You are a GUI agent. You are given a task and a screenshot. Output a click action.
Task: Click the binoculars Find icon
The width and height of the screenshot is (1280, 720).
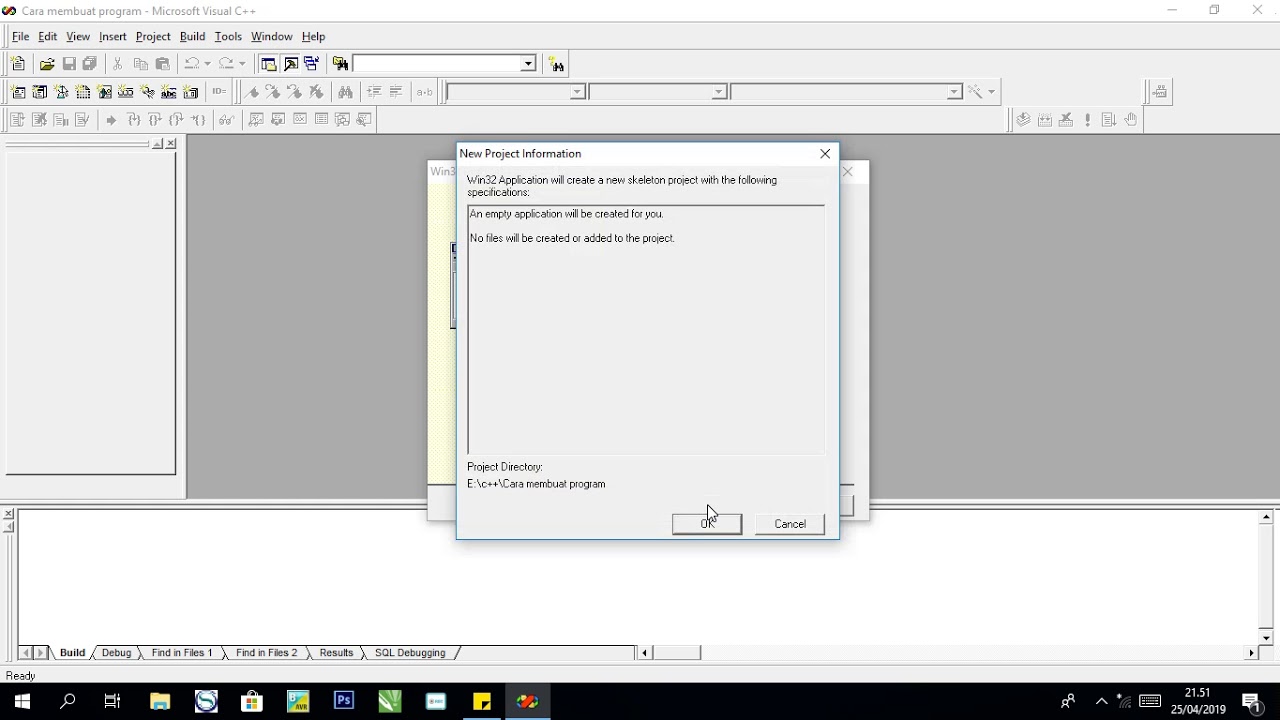tap(345, 92)
